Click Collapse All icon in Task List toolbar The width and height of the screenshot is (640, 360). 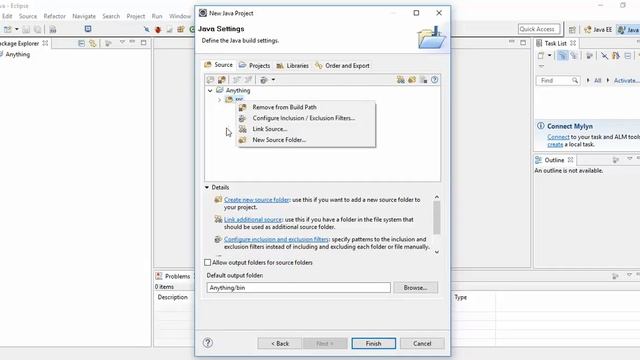coord(628,56)
